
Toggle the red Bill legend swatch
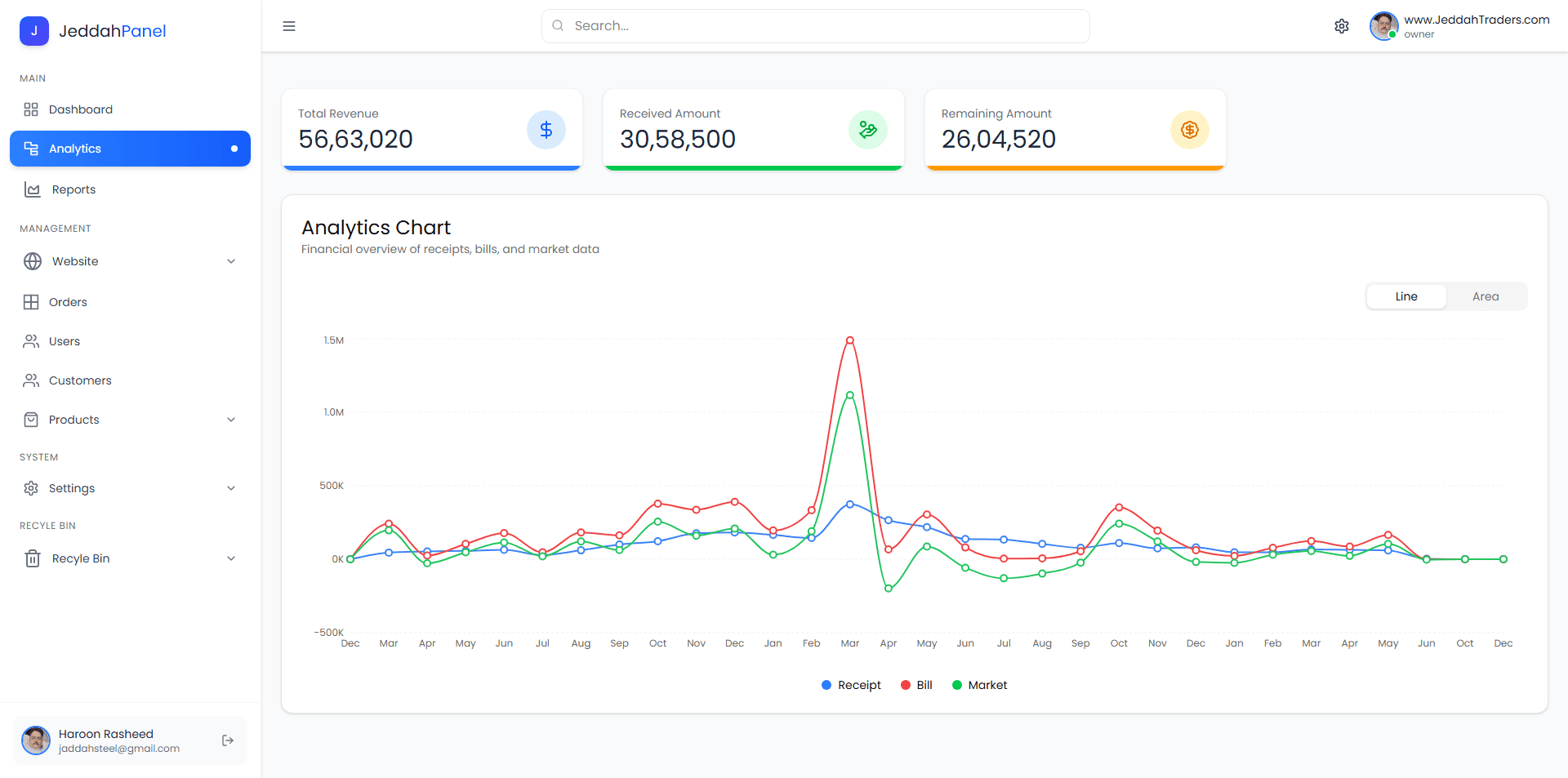(x=906, y=685)
